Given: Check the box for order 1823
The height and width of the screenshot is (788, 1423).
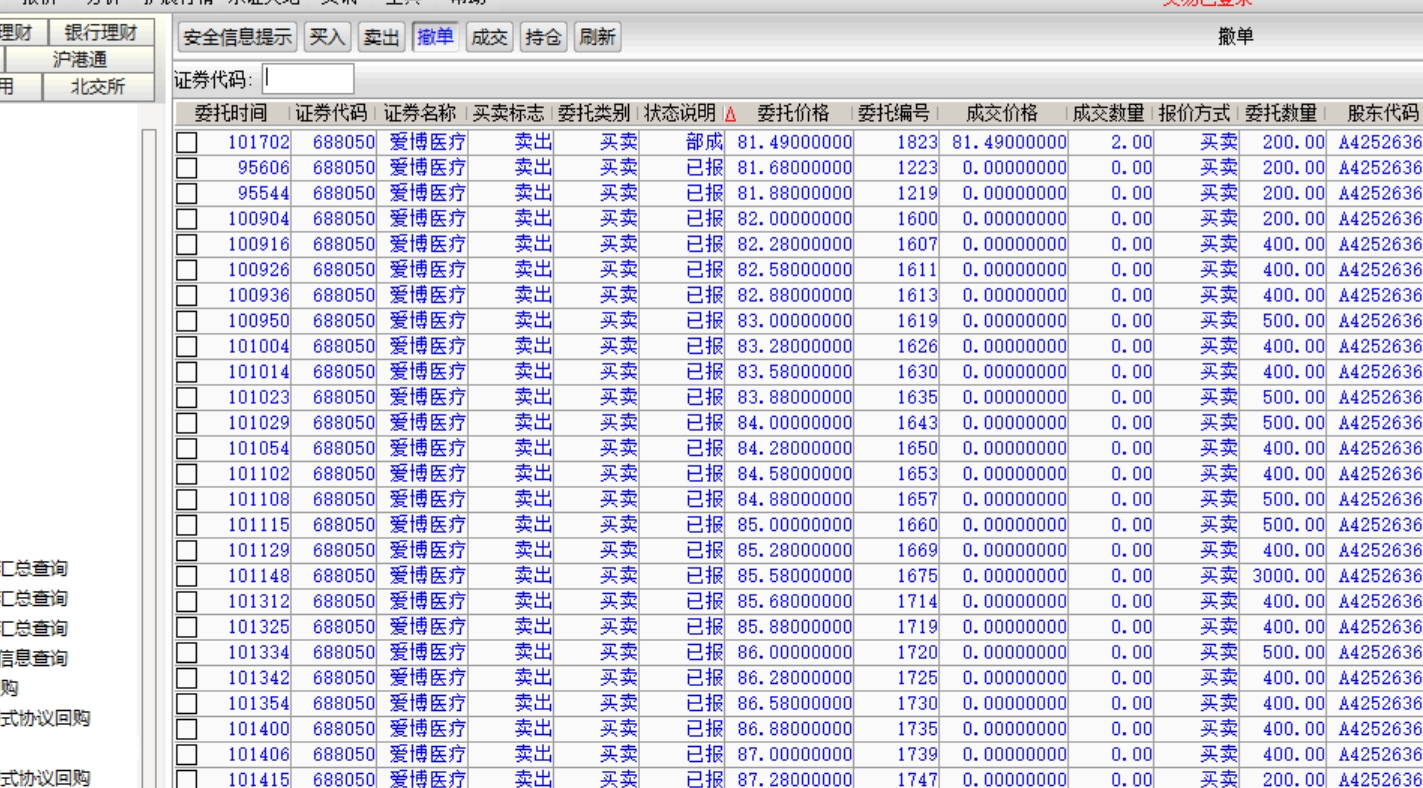Looking at the screenshot, I should point(187,142).
